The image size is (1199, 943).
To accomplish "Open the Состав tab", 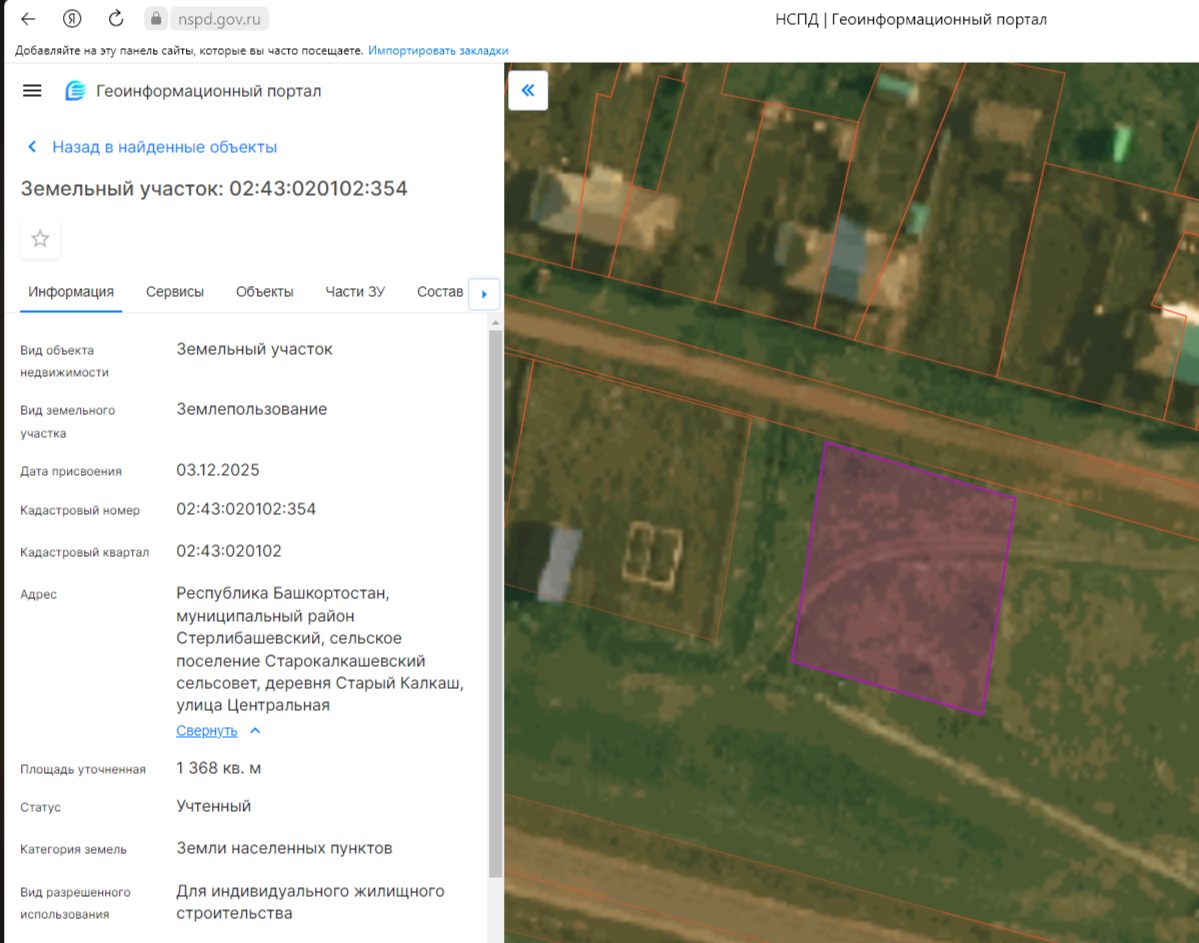I will (x=440, y=291).
